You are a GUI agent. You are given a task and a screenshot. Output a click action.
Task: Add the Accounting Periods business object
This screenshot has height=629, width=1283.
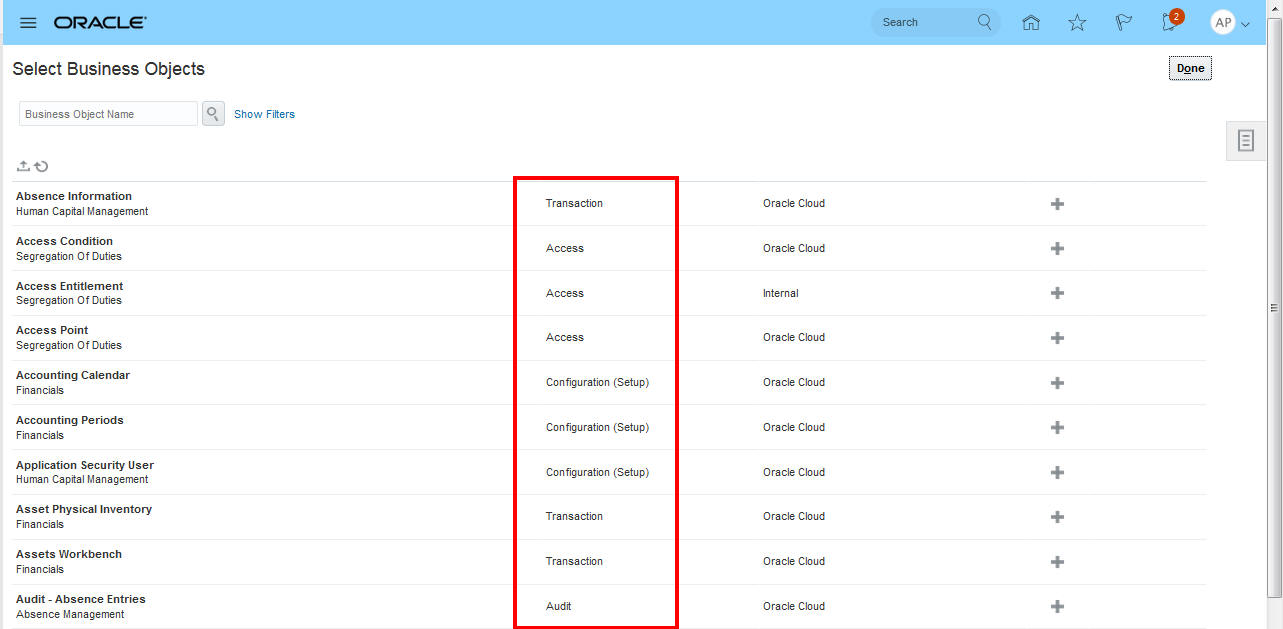point(1057,427)
